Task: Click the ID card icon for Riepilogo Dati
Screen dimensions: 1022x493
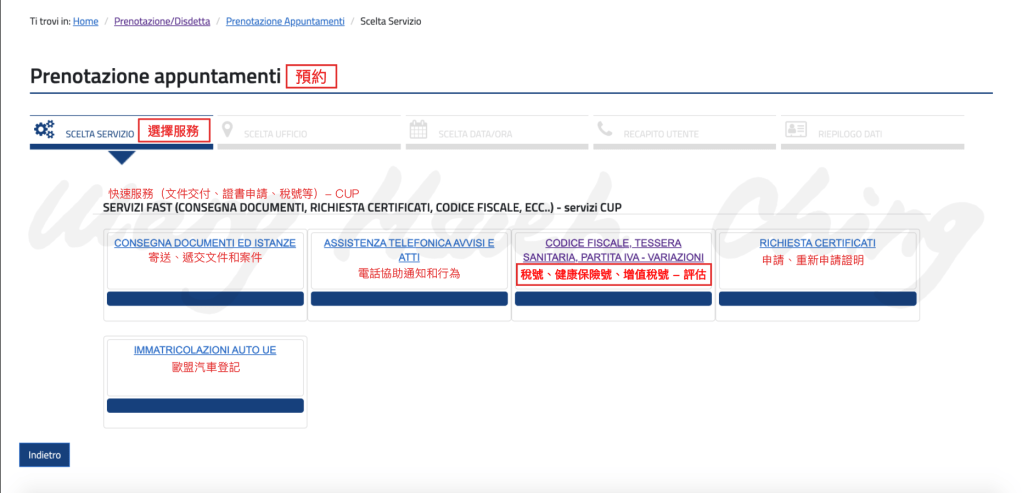Action: (x=795, y=130)
